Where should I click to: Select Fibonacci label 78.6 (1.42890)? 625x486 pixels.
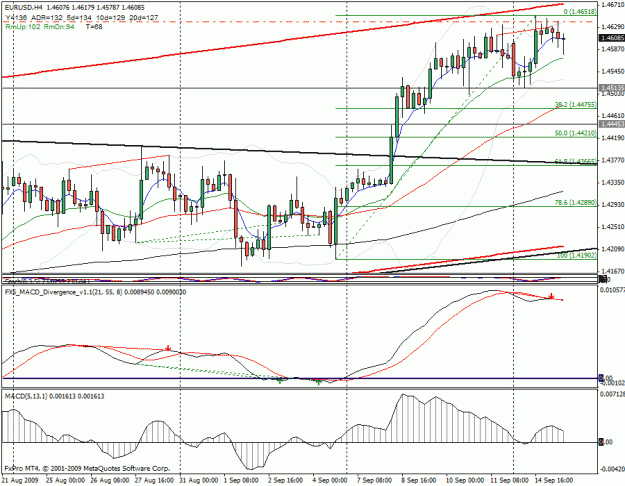pos(576,203)
